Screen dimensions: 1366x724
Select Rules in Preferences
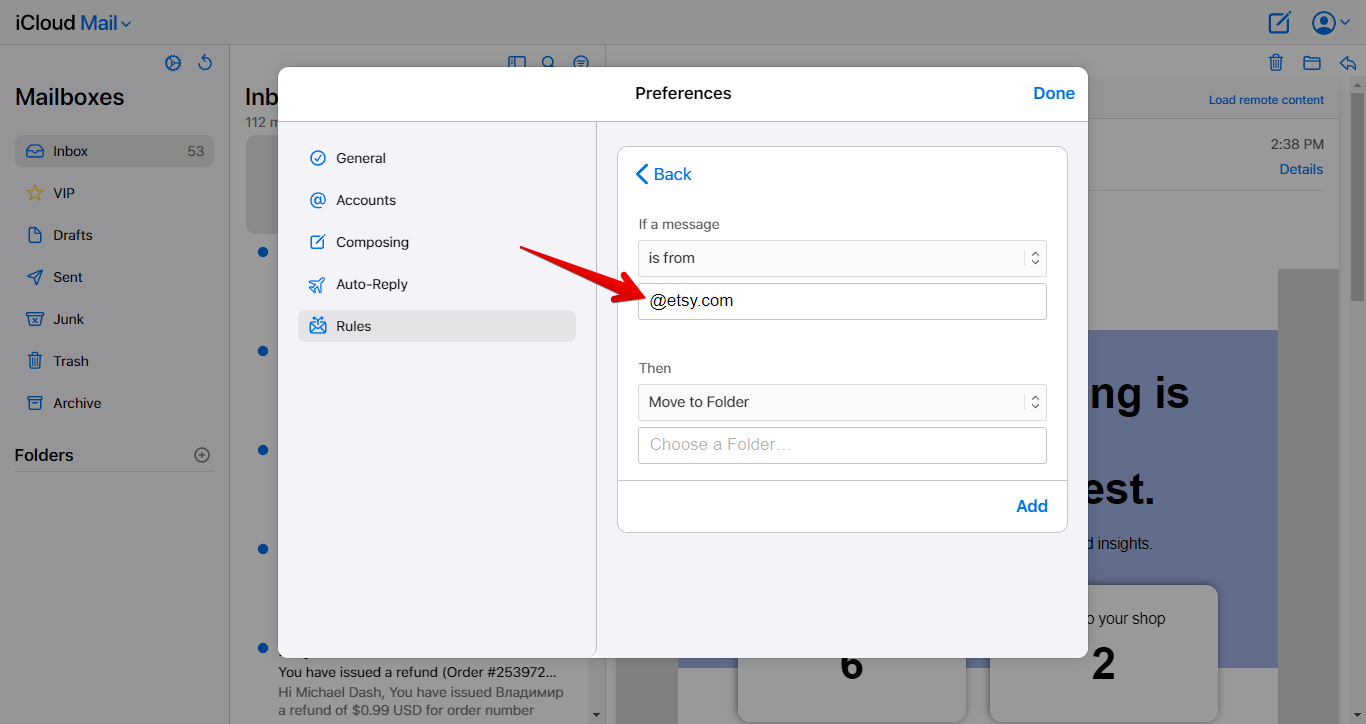pos(437,326)
